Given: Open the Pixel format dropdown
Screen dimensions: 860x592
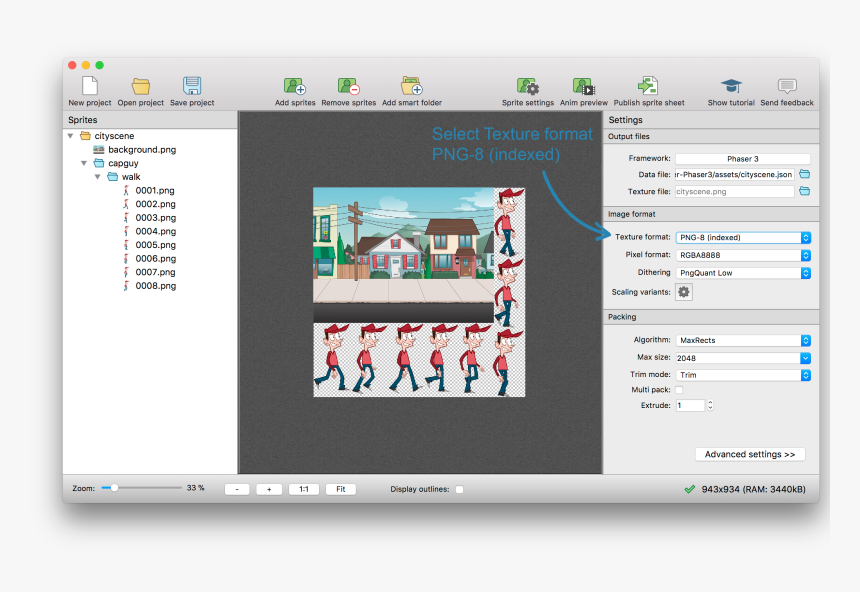Looking at the screenshot, I should point(742,254).
